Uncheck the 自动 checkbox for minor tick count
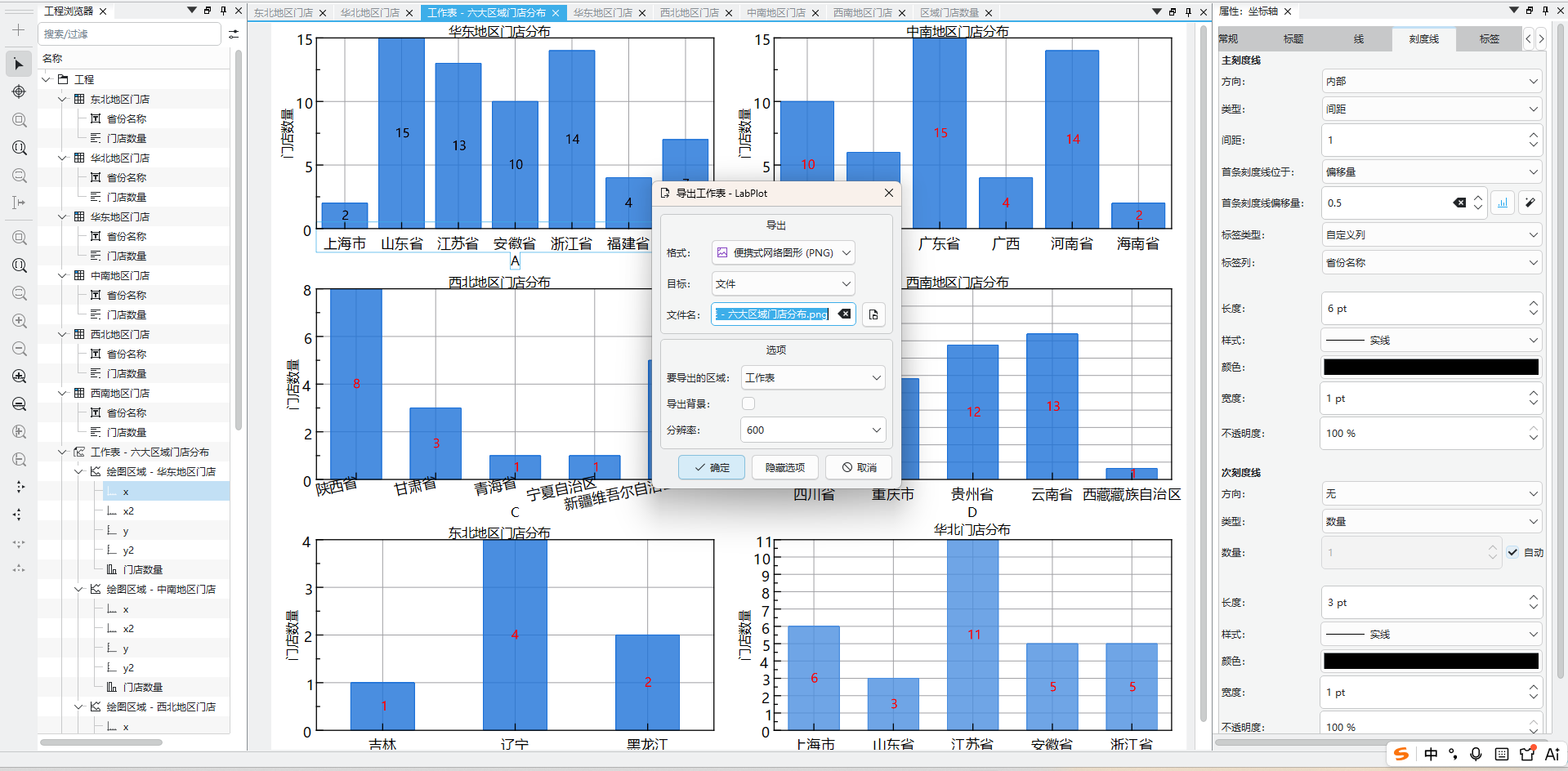1568x771 pixels. pos(1513,552)
